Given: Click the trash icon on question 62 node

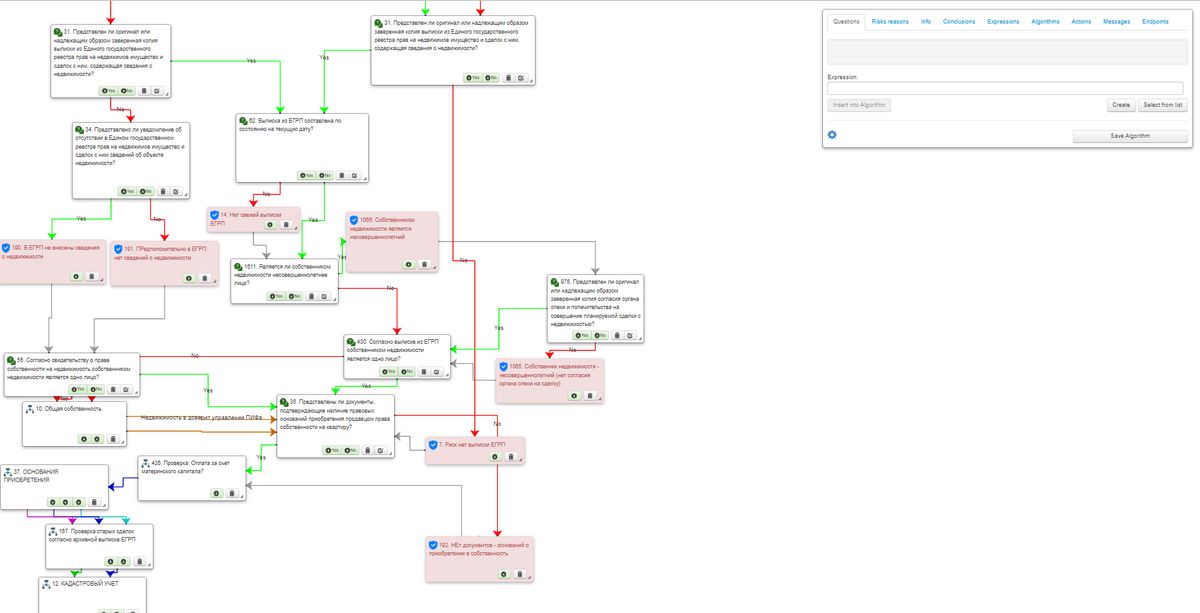Looking at the screenshot, I should pos(341,175).
